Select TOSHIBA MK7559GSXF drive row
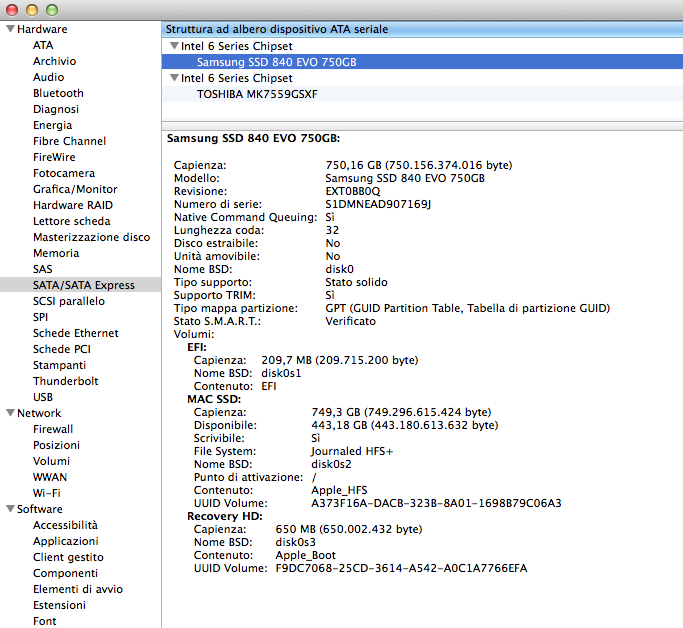683x628 pixels. pyautogui.click(x=422, y=94)
